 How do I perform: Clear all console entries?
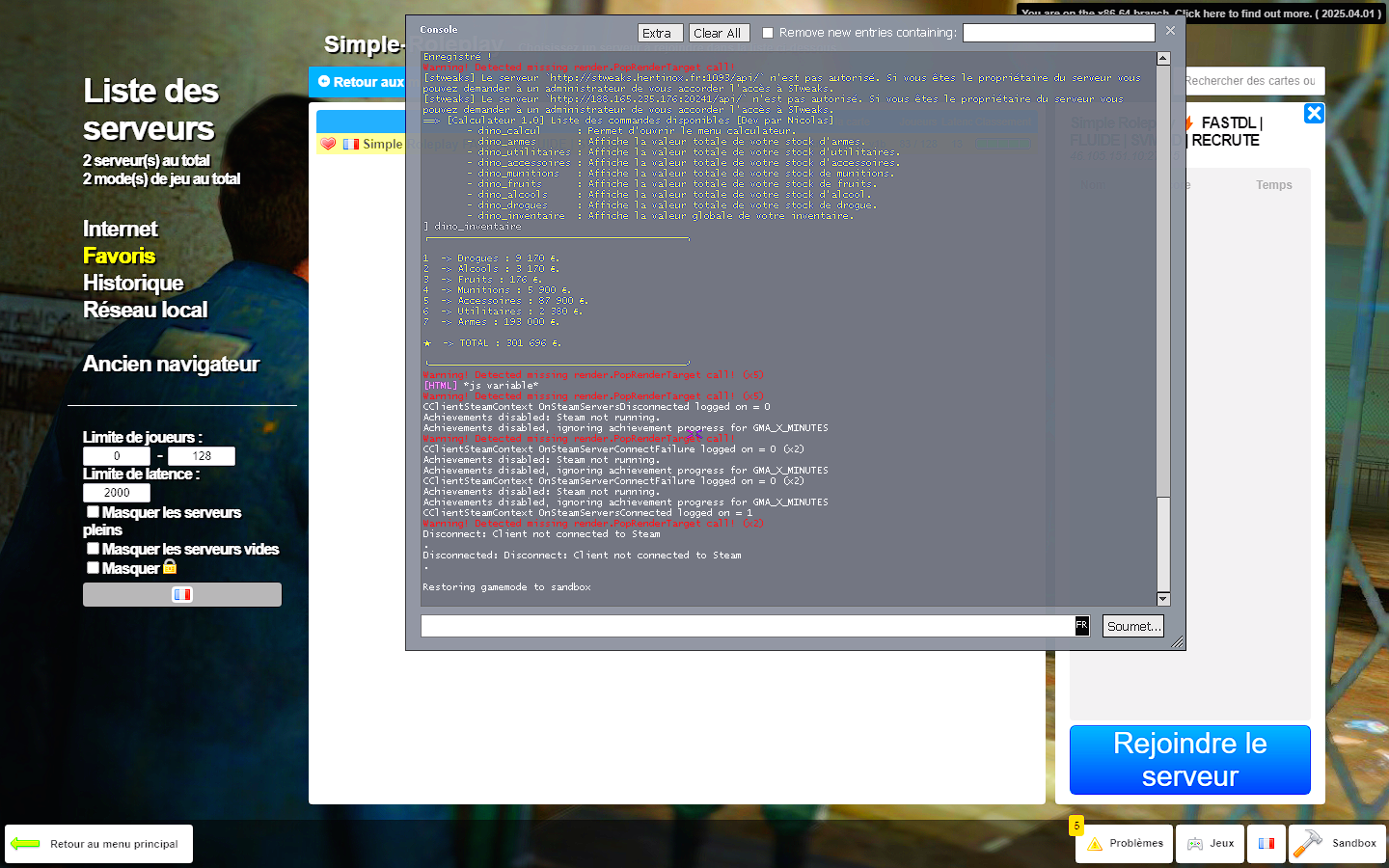pos(719,33)
